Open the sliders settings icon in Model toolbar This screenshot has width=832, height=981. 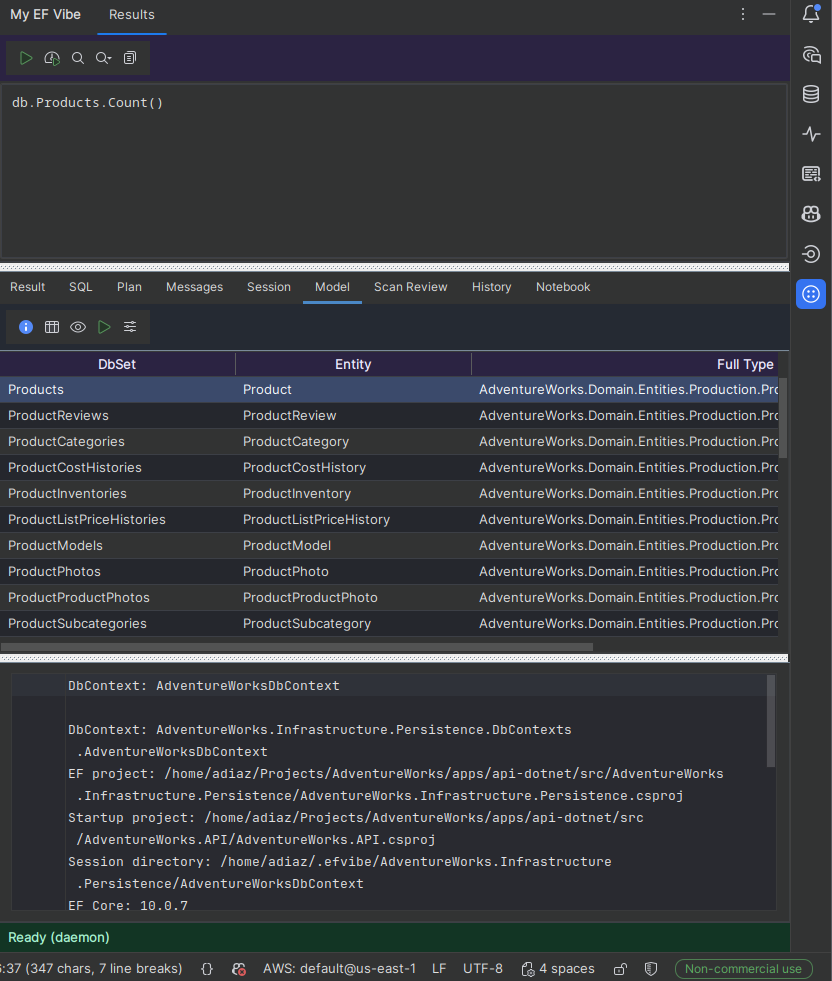pos(130,327)
